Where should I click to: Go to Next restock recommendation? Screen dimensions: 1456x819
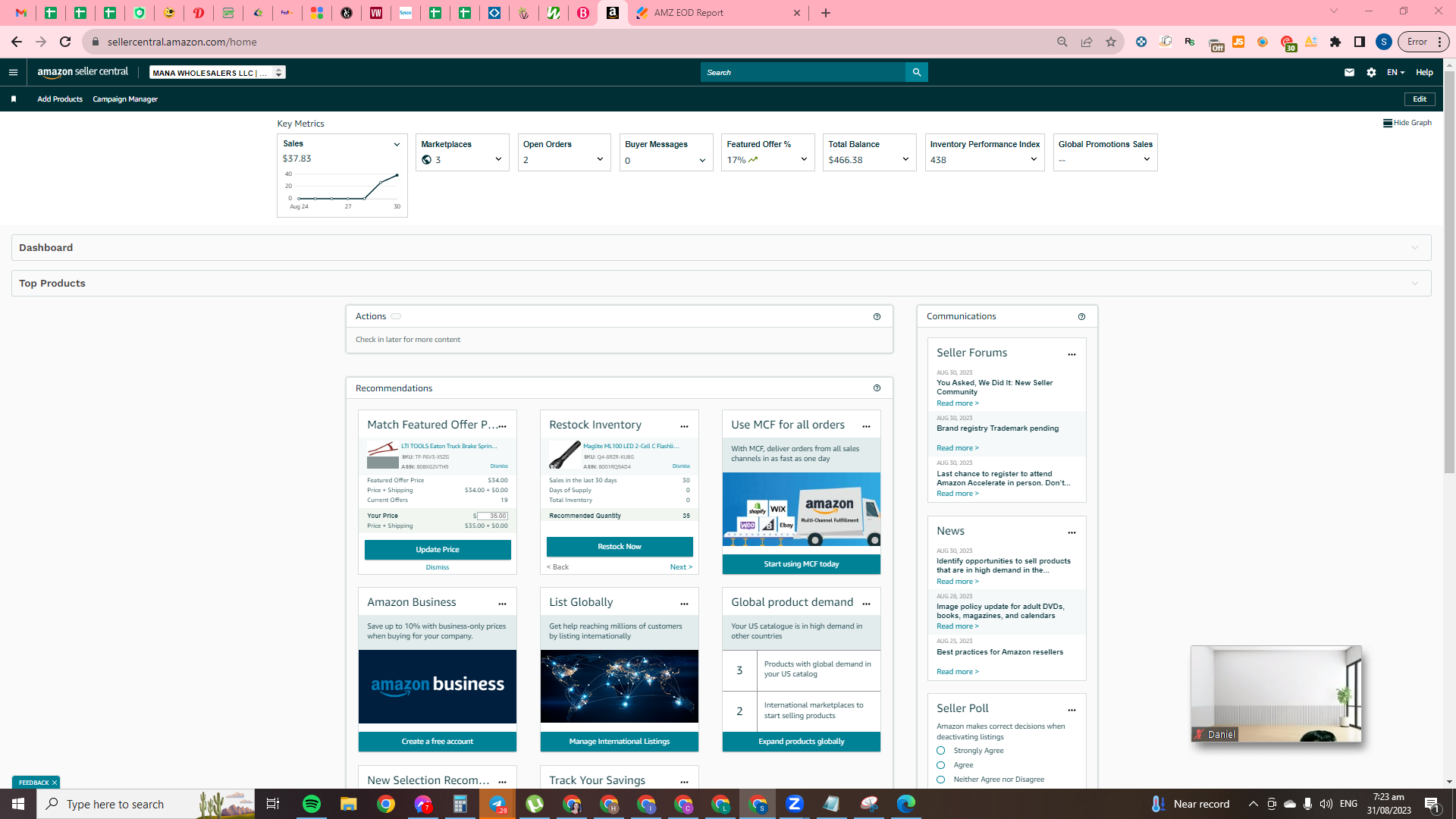[x=681, y=567]
